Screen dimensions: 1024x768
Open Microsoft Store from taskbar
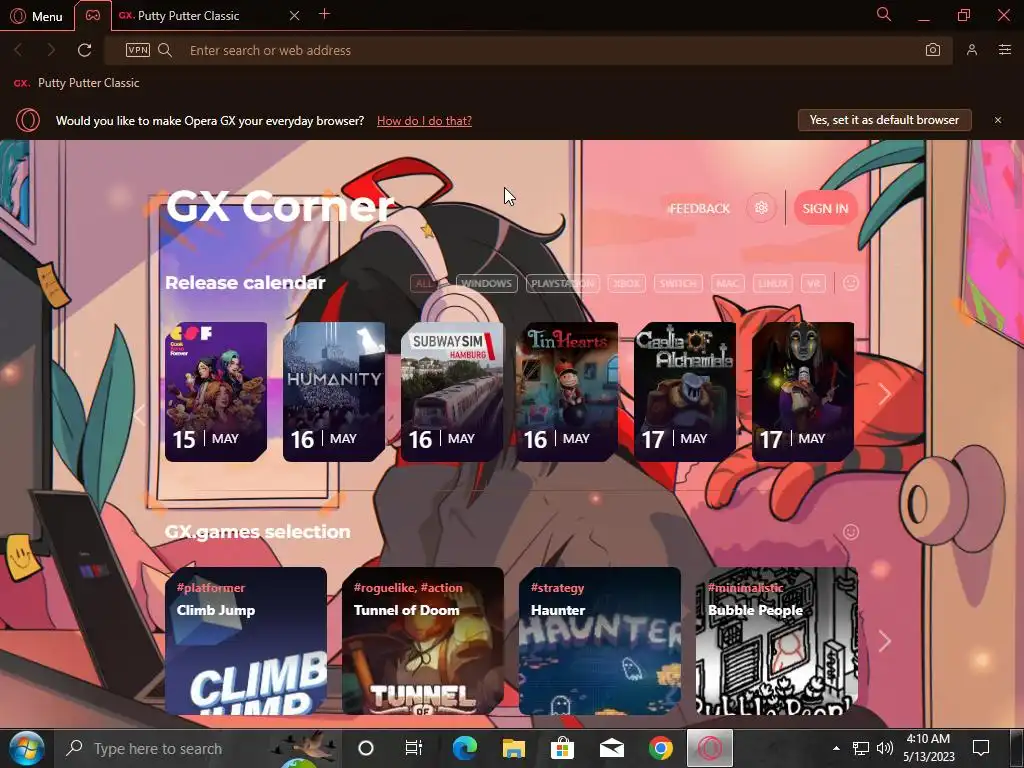pyautogui.click(x=562, y=748)
